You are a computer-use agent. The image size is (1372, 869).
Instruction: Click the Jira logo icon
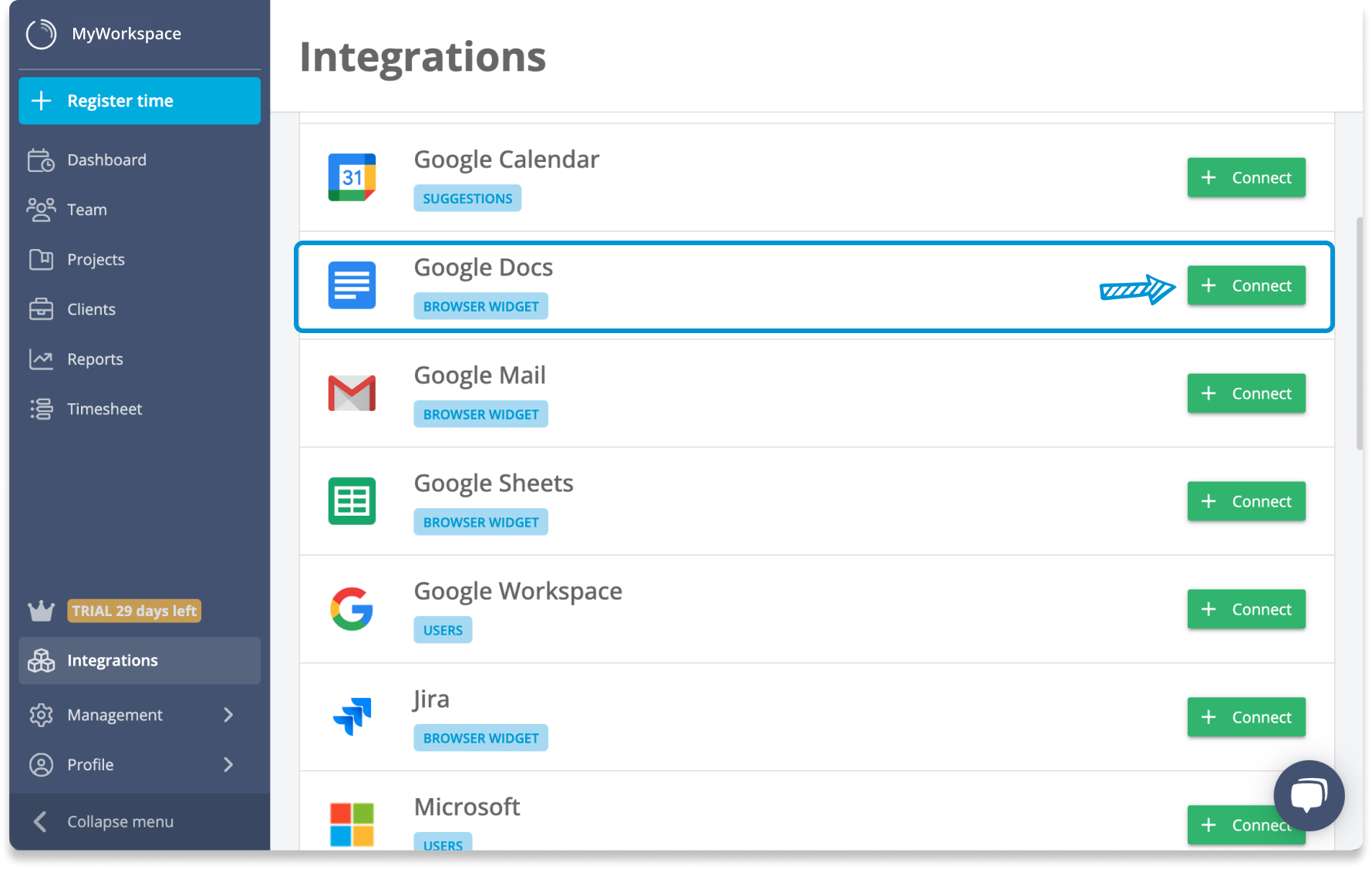(352, 717)
